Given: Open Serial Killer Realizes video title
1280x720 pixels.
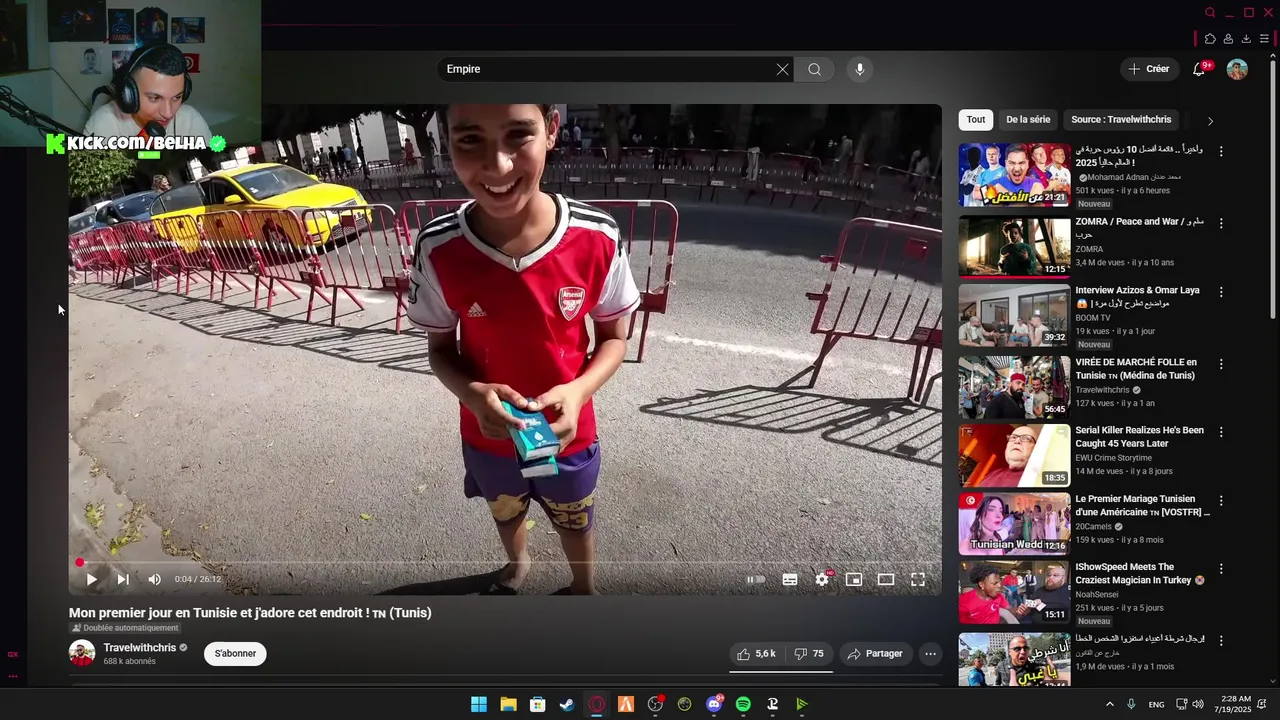Looking at the screenshot, I should [x=1139, y=437].
